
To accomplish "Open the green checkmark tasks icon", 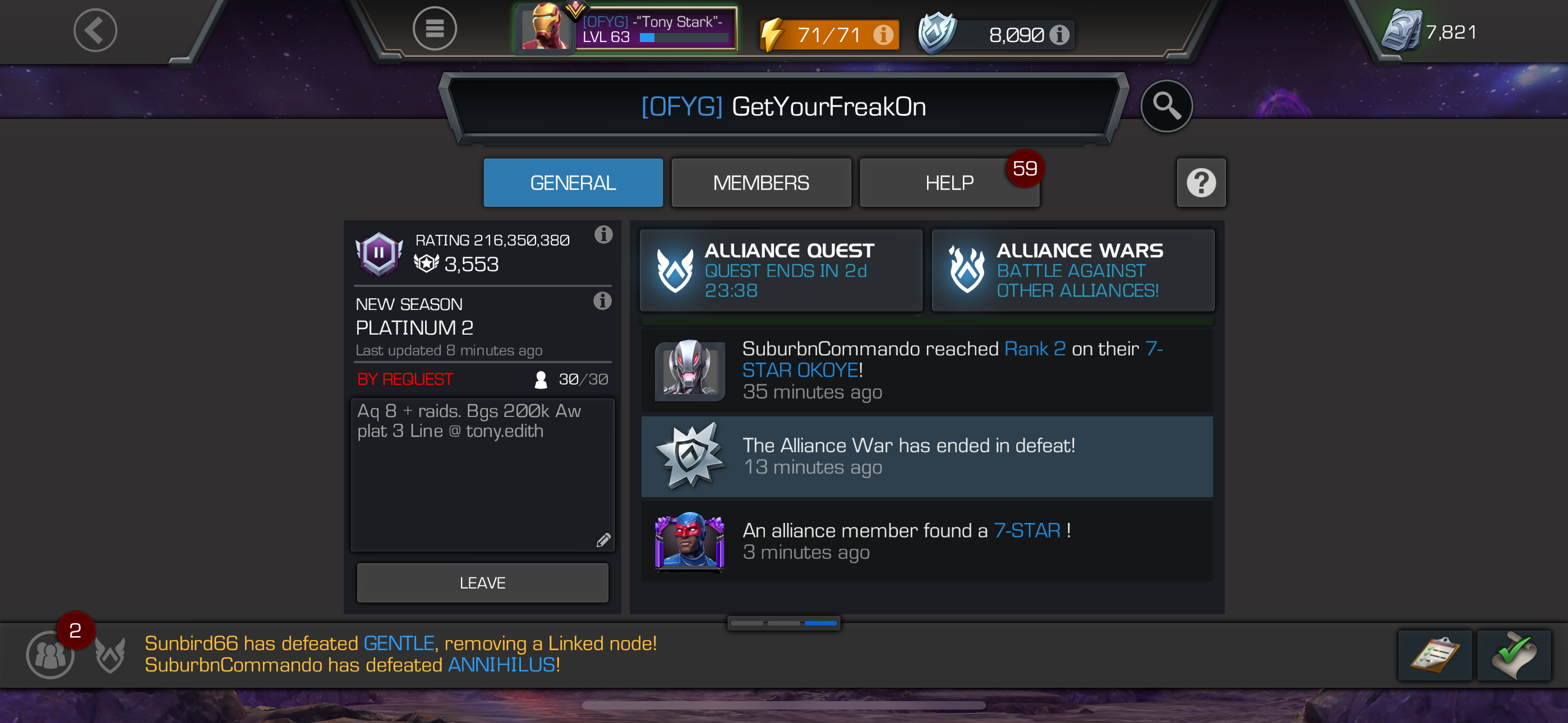I will pos(1514,655).
